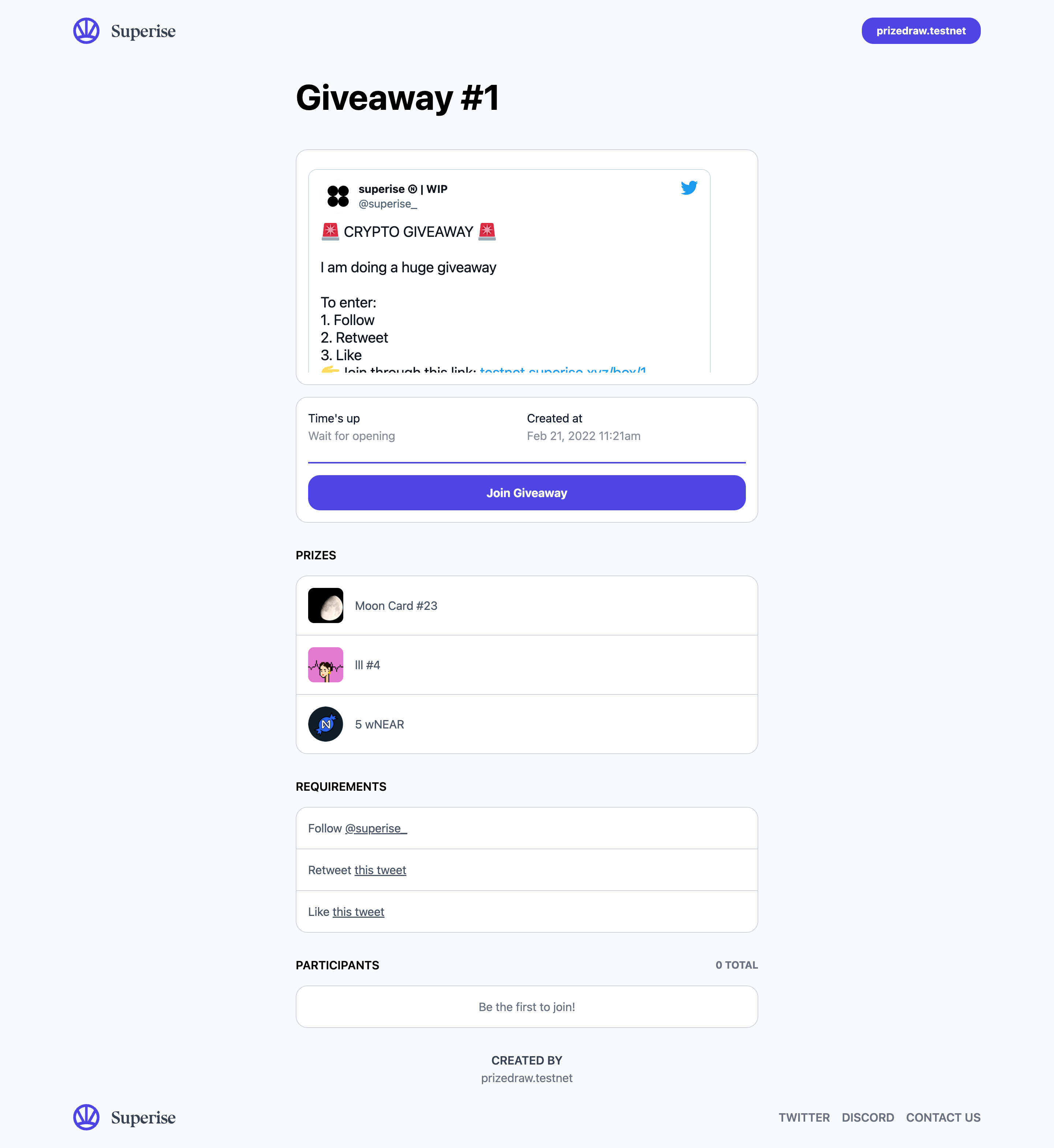Click the giveaway time progress bar
Image resolution: width=1054 pixels, height=1148 pixels.
pyautogui.click(x=527, y=462)
